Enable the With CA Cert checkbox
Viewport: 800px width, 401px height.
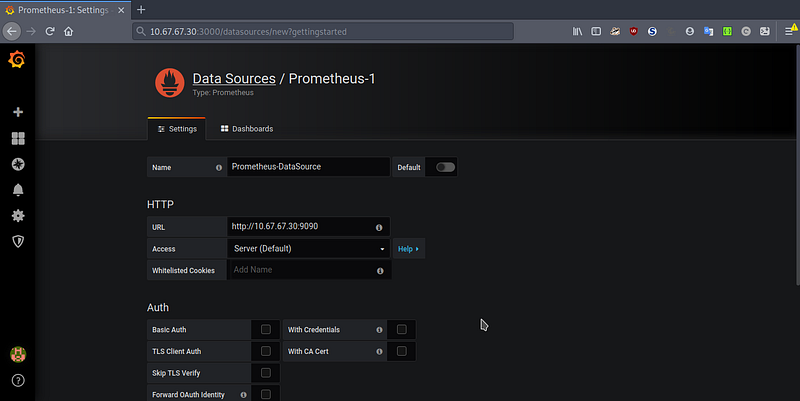[x=402, y=351]
